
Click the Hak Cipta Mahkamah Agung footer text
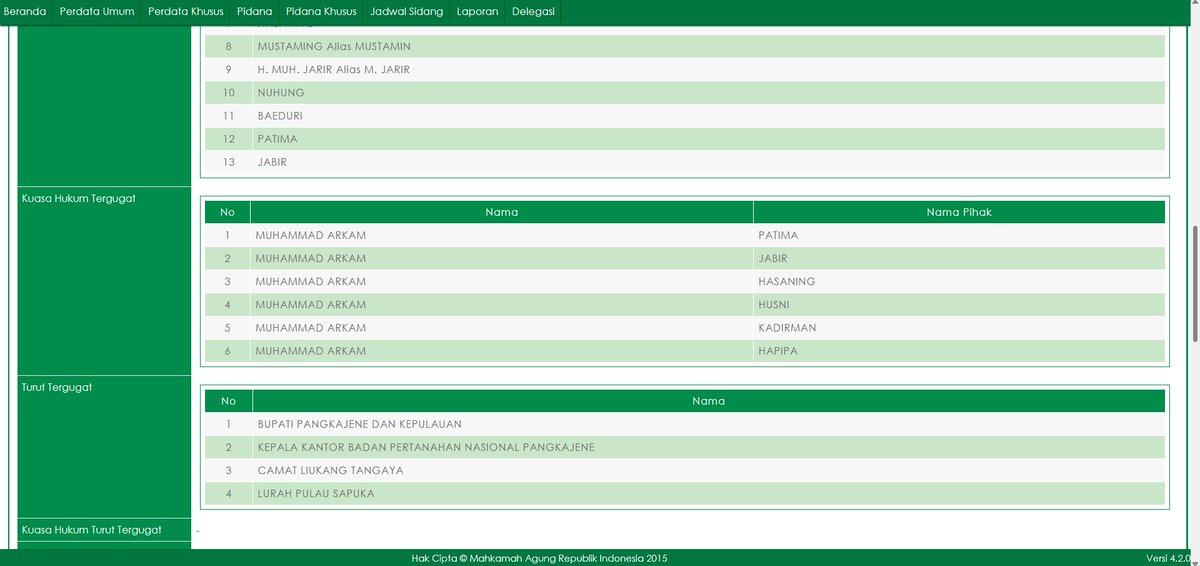click(x=539, y=558)
